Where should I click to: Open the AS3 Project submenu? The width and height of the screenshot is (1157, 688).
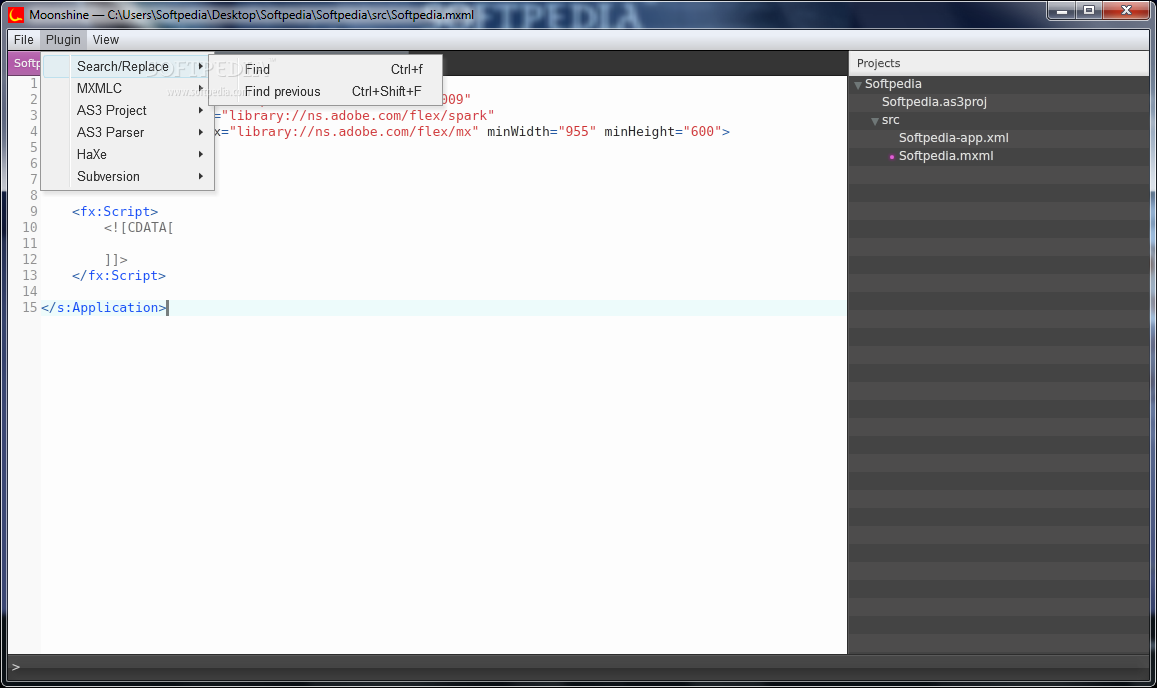[x=128, y=111]
